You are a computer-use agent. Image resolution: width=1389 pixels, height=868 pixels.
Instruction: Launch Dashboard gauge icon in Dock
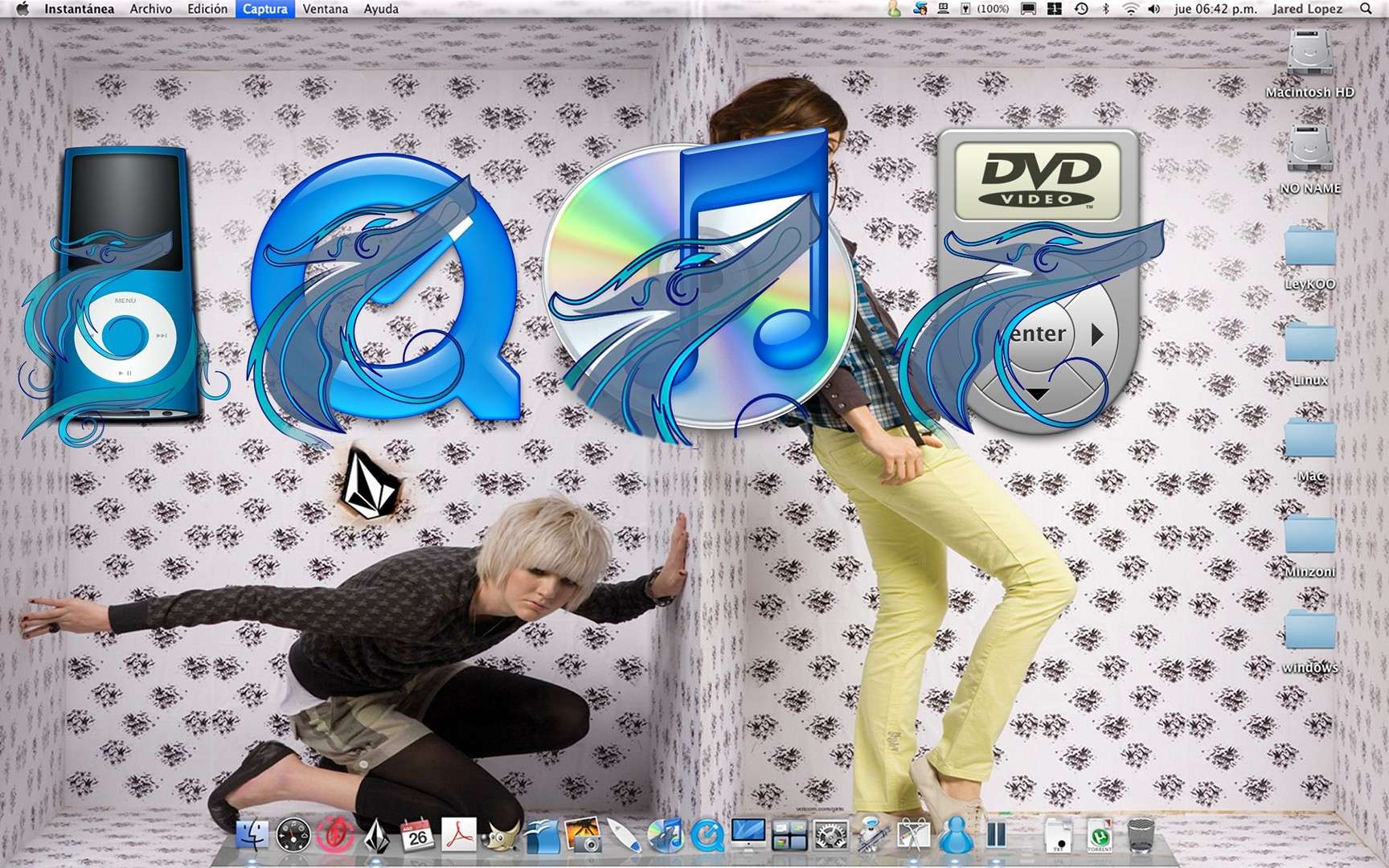pos(293,836)
